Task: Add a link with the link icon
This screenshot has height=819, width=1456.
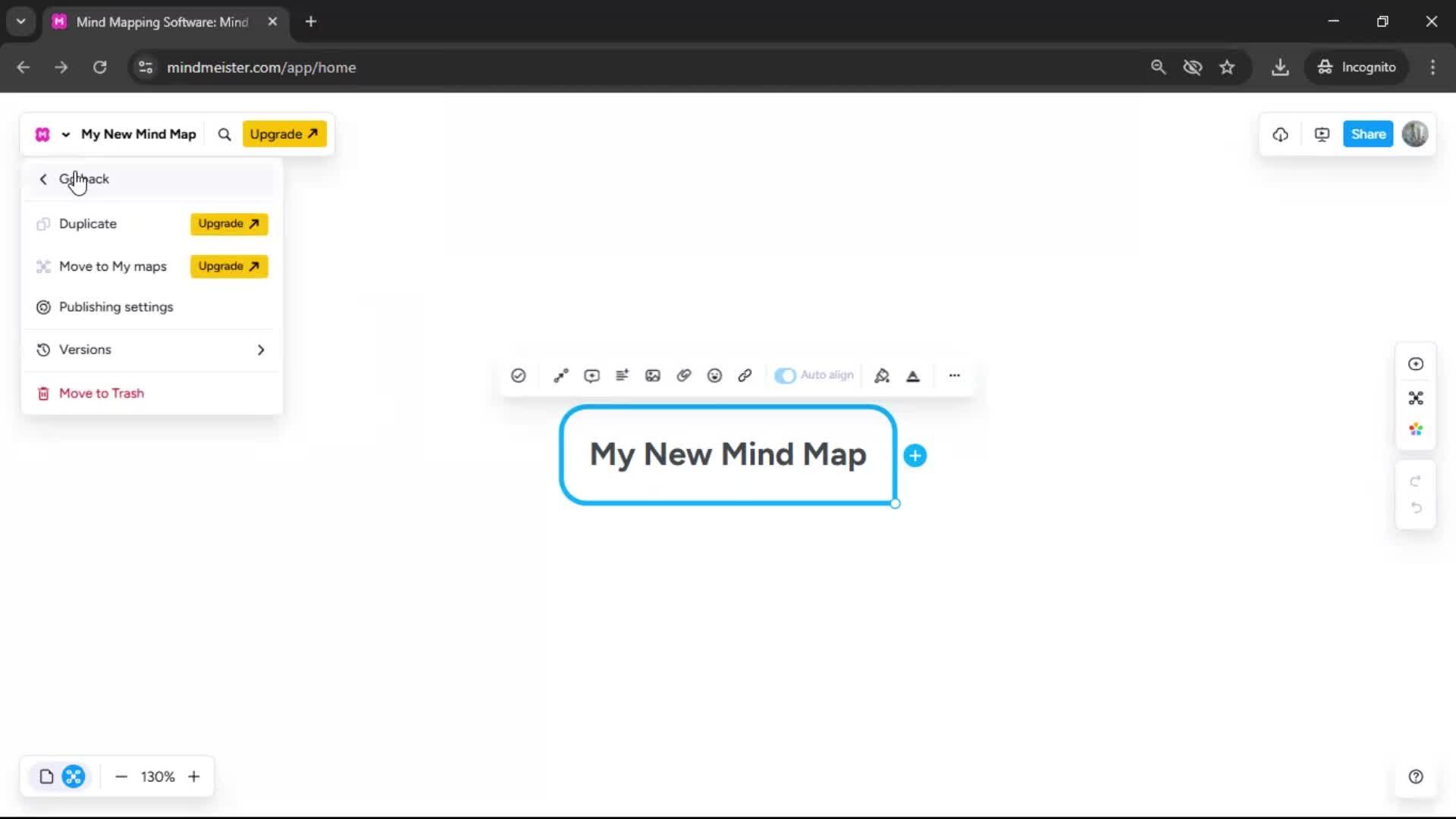Action: (745, 375)
